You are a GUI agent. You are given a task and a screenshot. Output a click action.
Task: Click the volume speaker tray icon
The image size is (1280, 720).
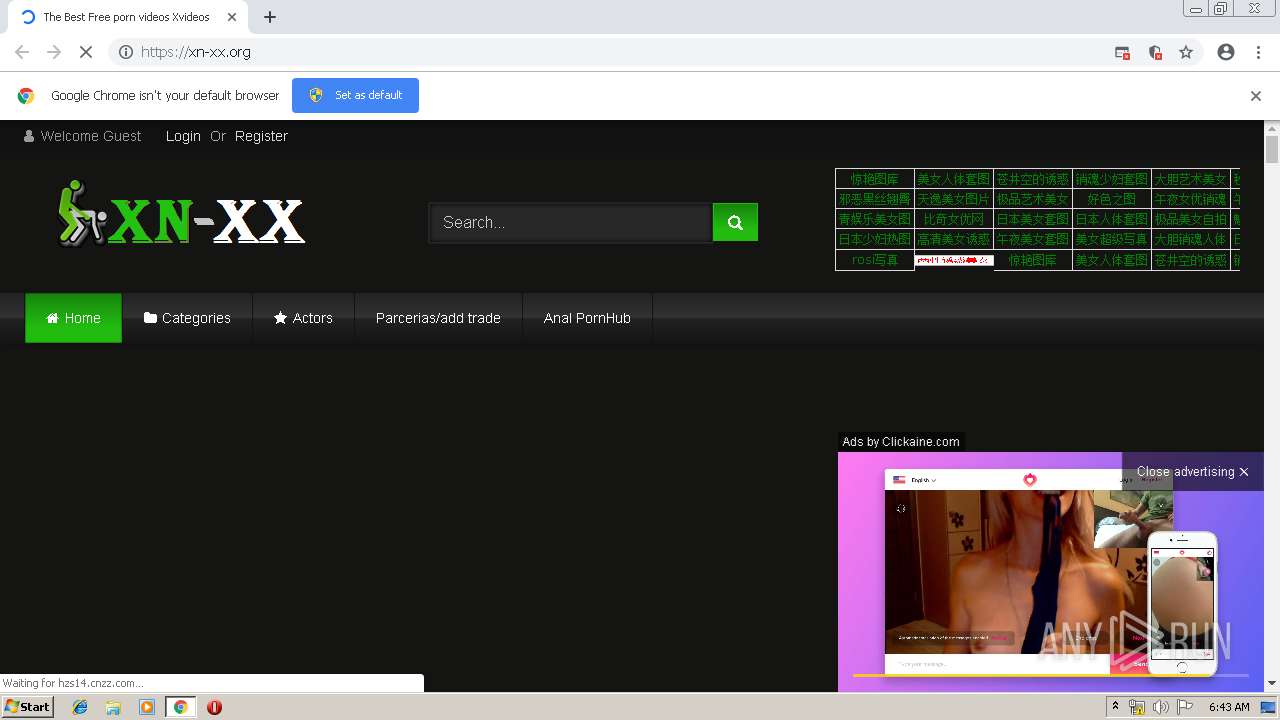[x=1160, y=707]
